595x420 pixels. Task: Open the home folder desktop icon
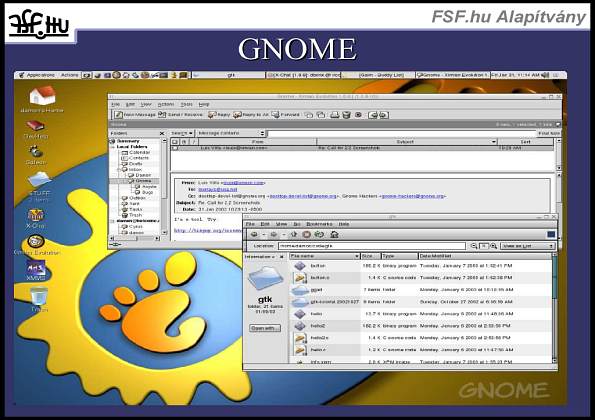click(x=42, y=95)
